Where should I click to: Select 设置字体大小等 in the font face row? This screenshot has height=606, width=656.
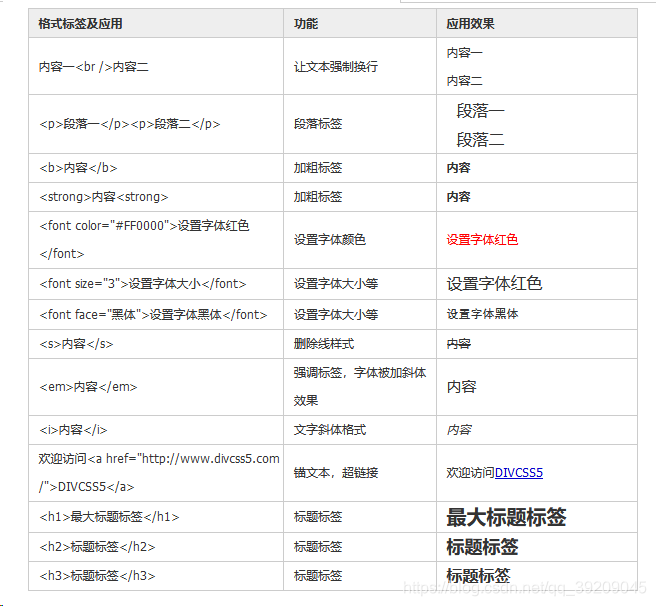tap(336, 315)
